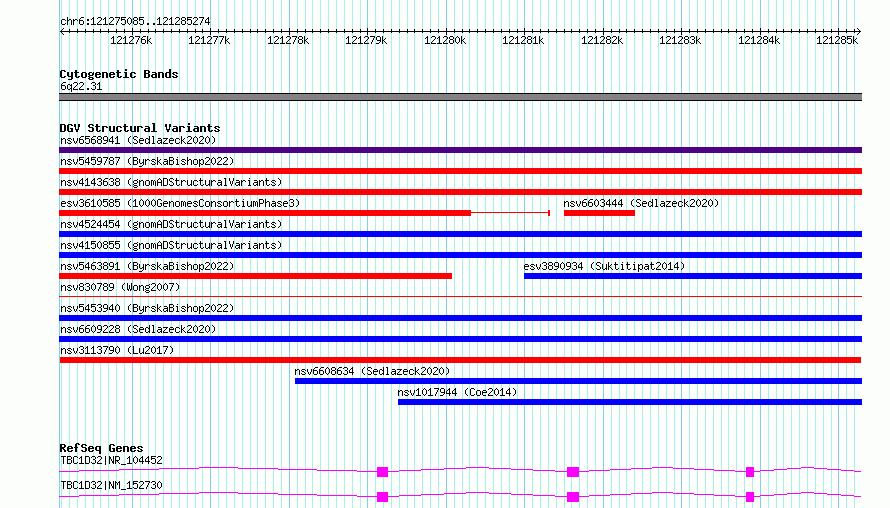Click ruler position 121282k
The image size is (890, 508).
click(x=602, y=40)
